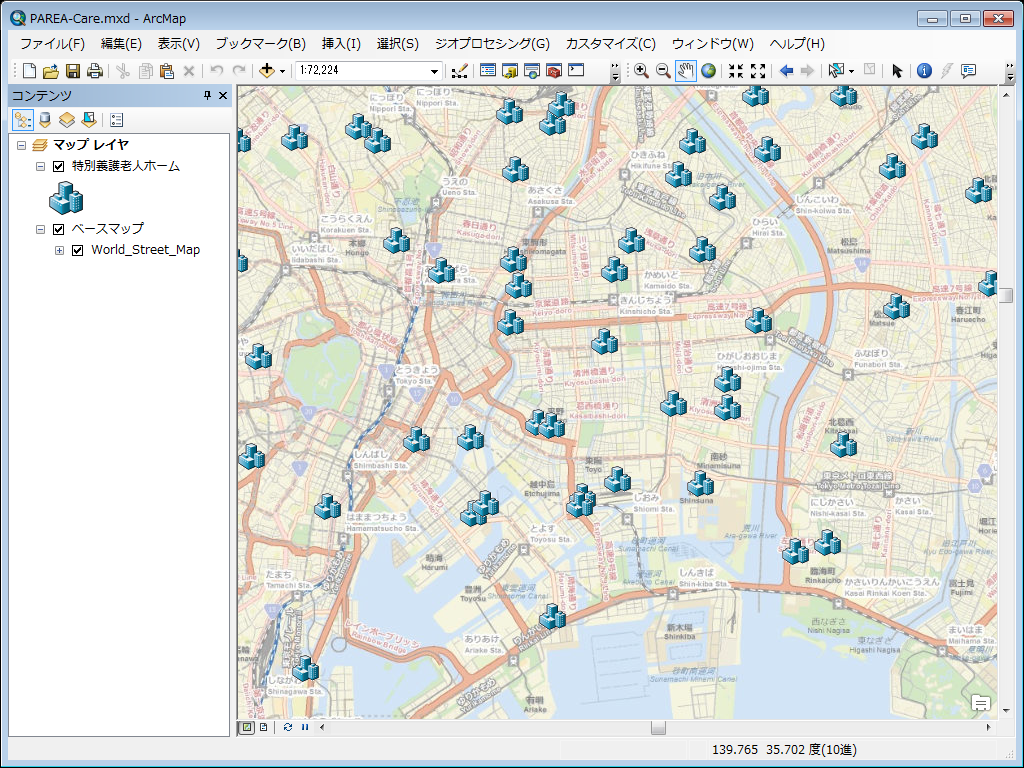Click Fixed Zoom Out arrows icon
The height and width of the screenshot is (768, 1024).
(x=758, y=71)
